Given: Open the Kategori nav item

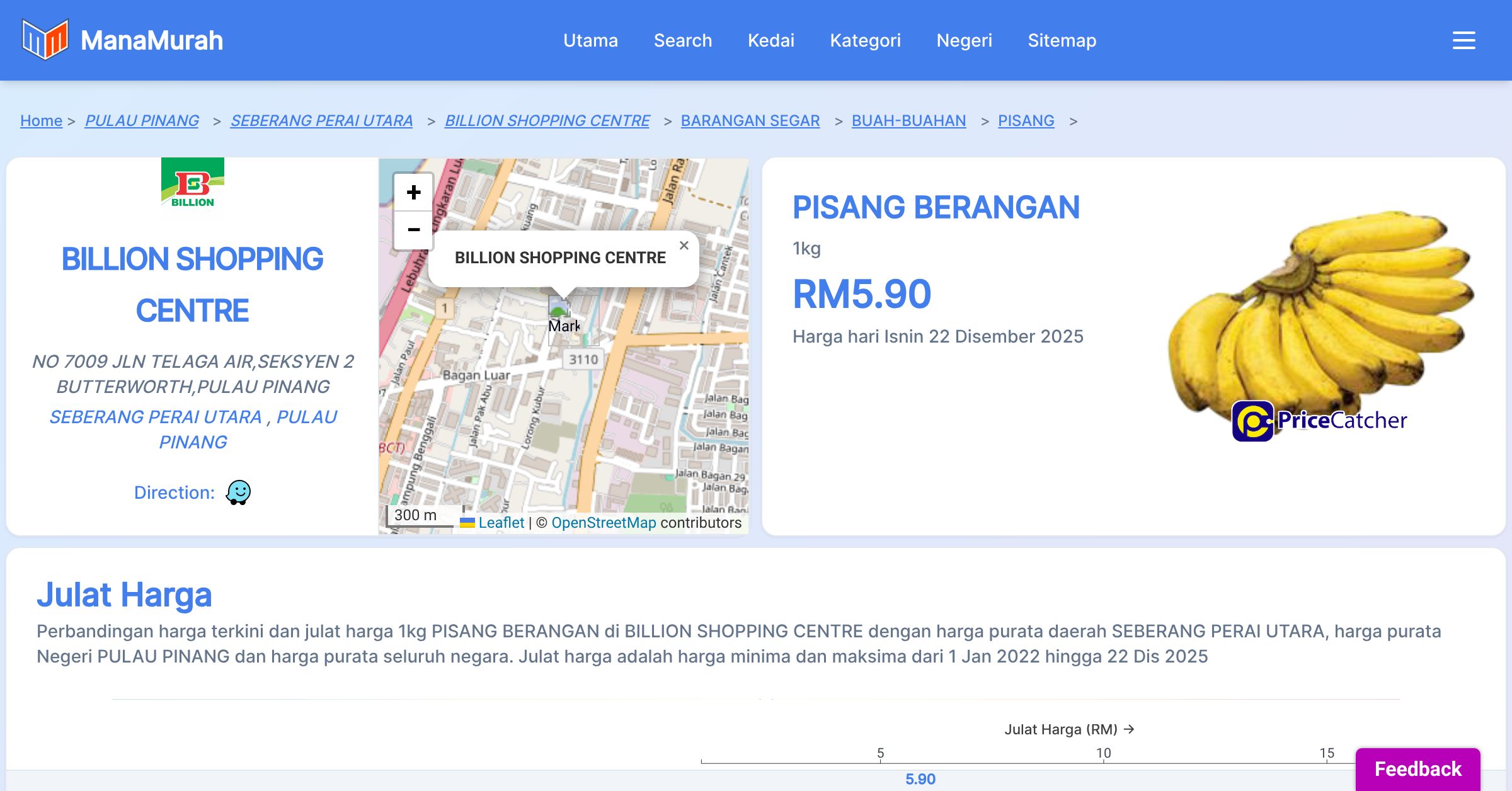Looking at the screenshot, I should (x=865, y=40).
